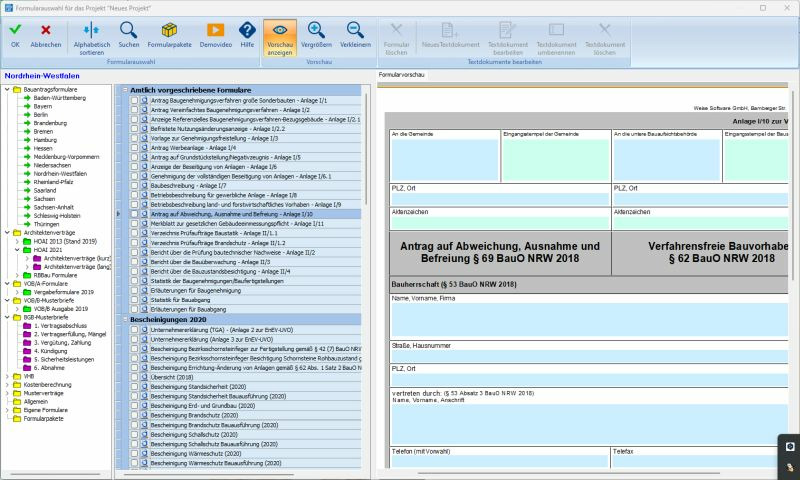Screen dimensions: 800x480
Task: Click preview pane horizontal scrollbar
Action: pyautogui.click(x=569, y=474)
